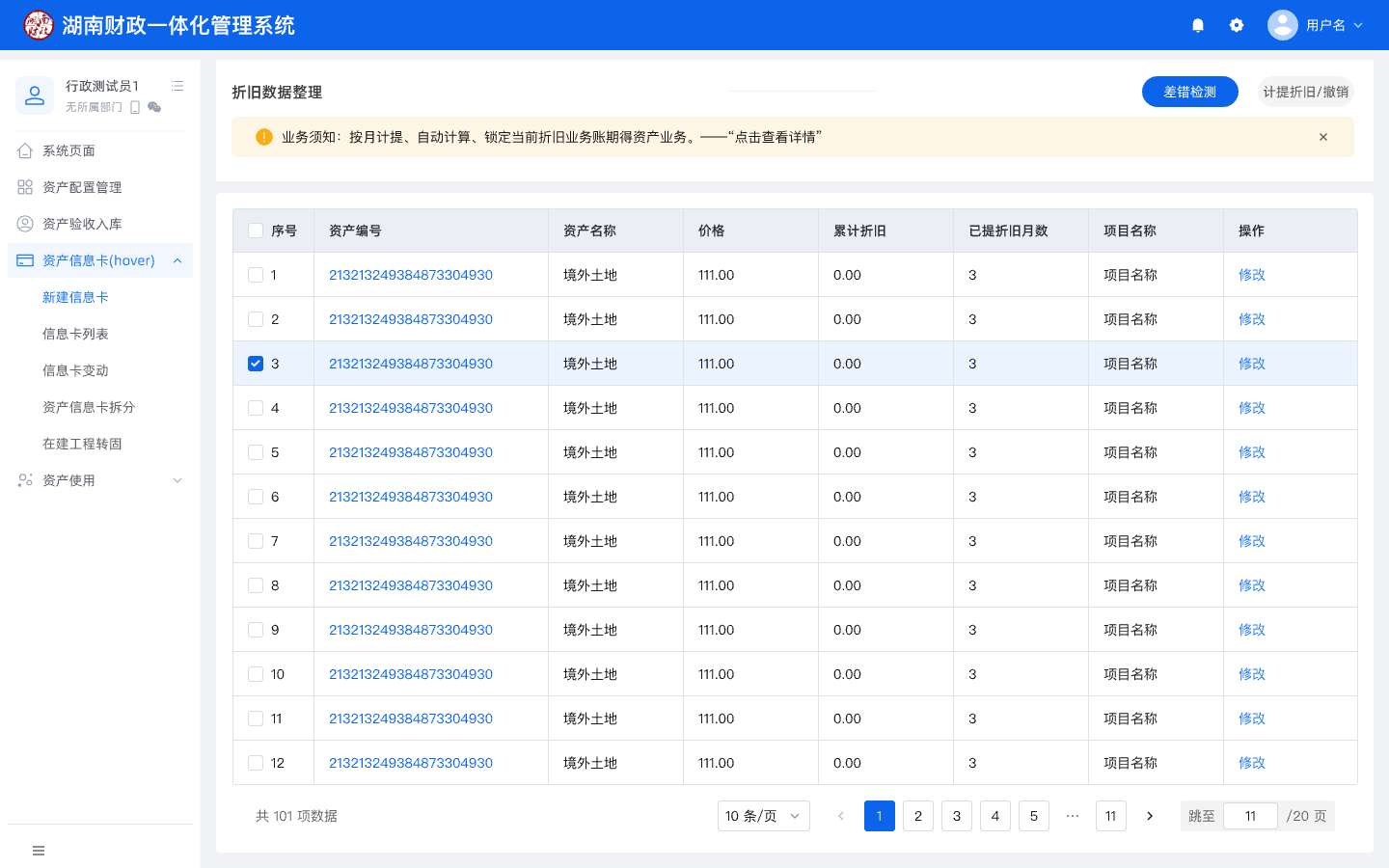The height and width of the screenshot is (868, 1389).
Task: Uncheck the checkbox for row 3
Action: coord(256,364)
